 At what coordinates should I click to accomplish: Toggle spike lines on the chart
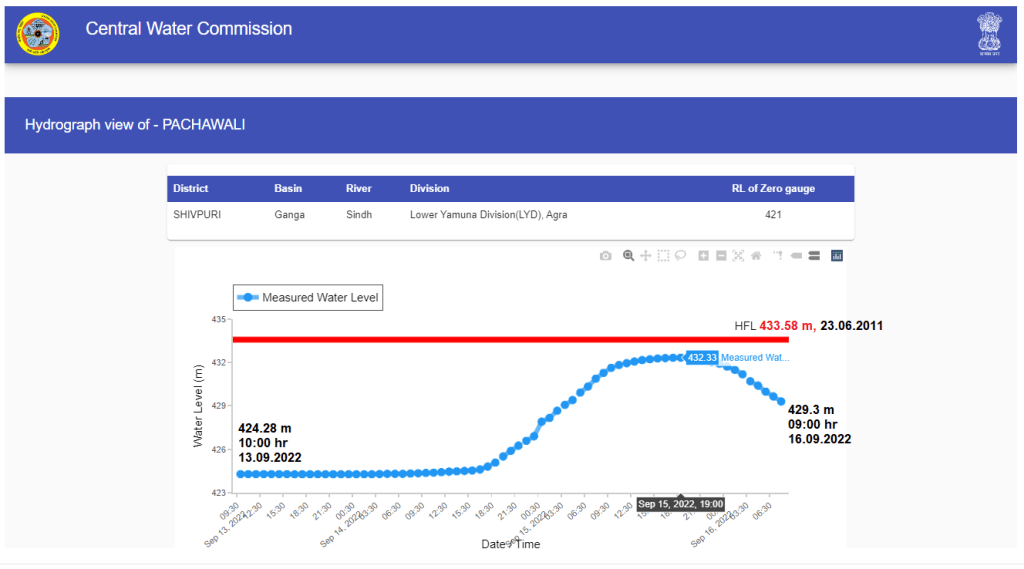click(779, 256)
